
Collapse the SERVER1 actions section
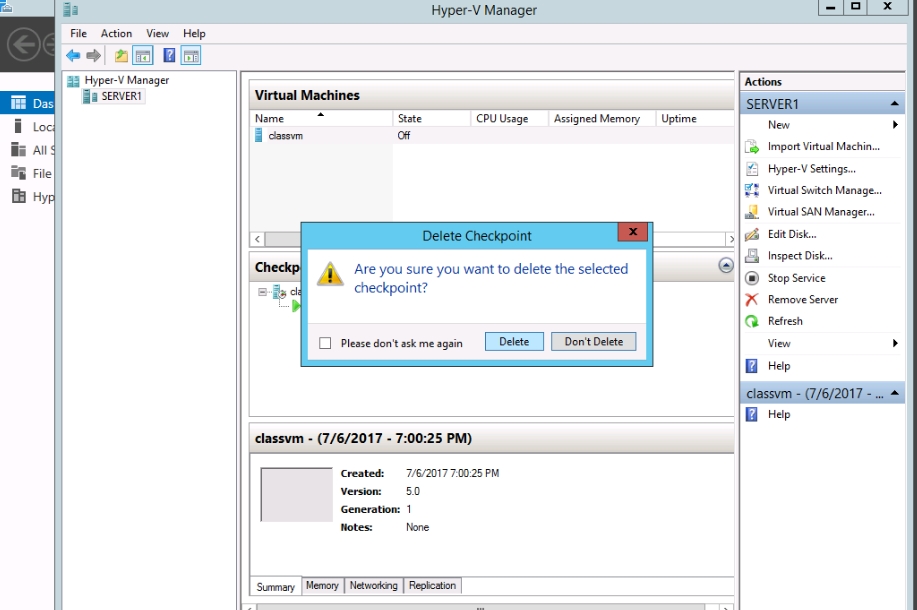894,104
